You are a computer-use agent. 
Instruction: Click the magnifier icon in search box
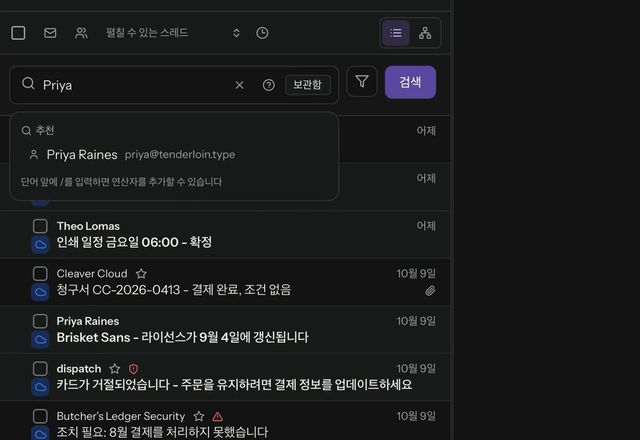coord(28,84)
